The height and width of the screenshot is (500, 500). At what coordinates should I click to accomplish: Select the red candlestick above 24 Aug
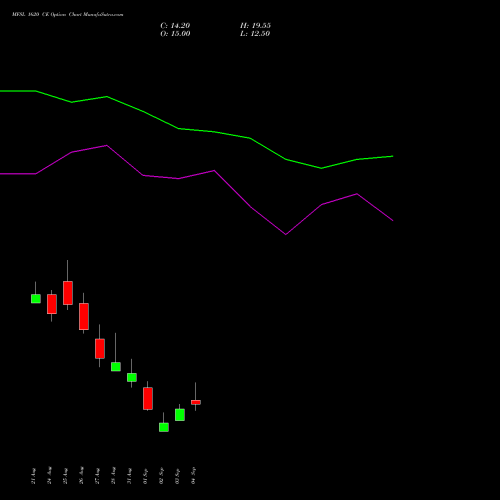click(52, 304)
